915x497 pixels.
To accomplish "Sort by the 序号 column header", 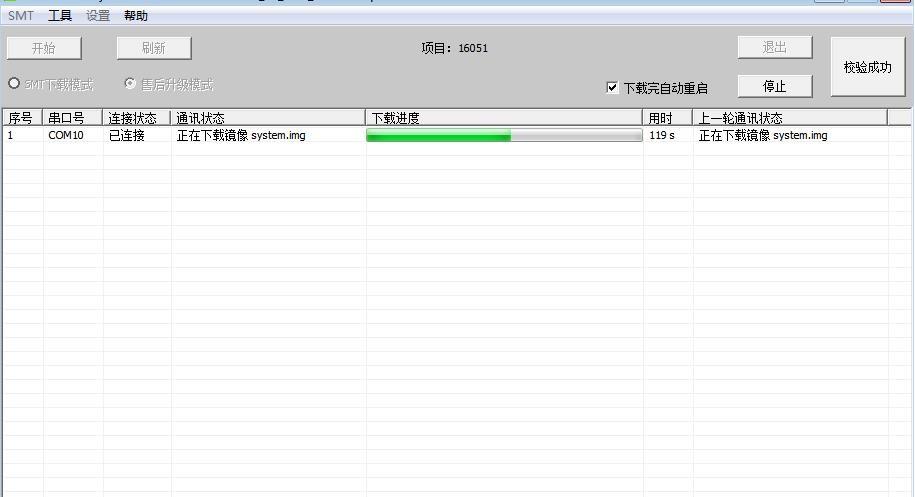I will (x=21, y=118).
